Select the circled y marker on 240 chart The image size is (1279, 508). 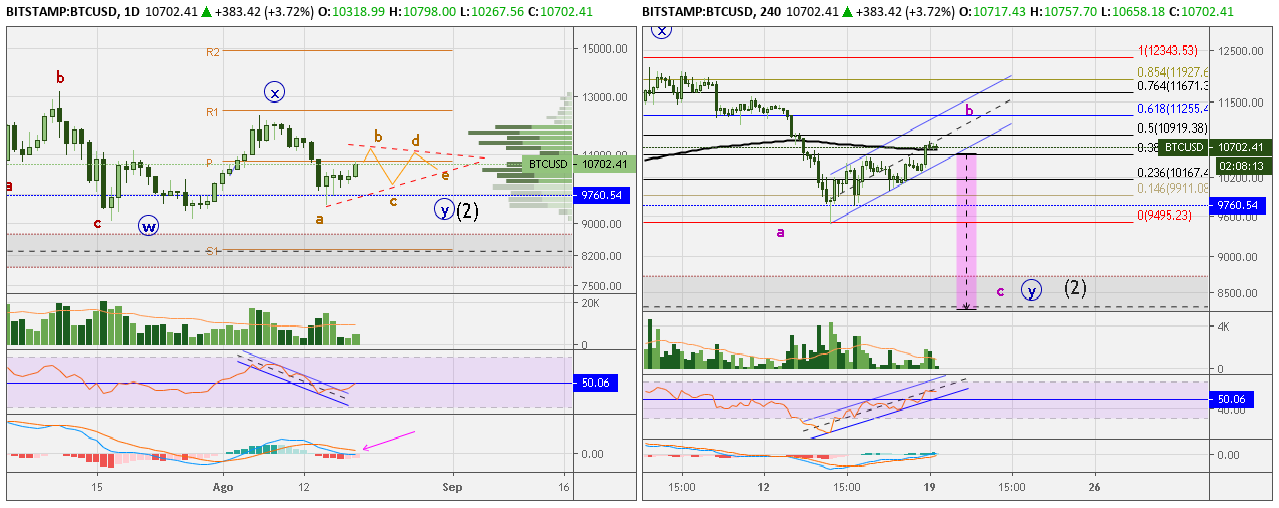point(1031,290)
